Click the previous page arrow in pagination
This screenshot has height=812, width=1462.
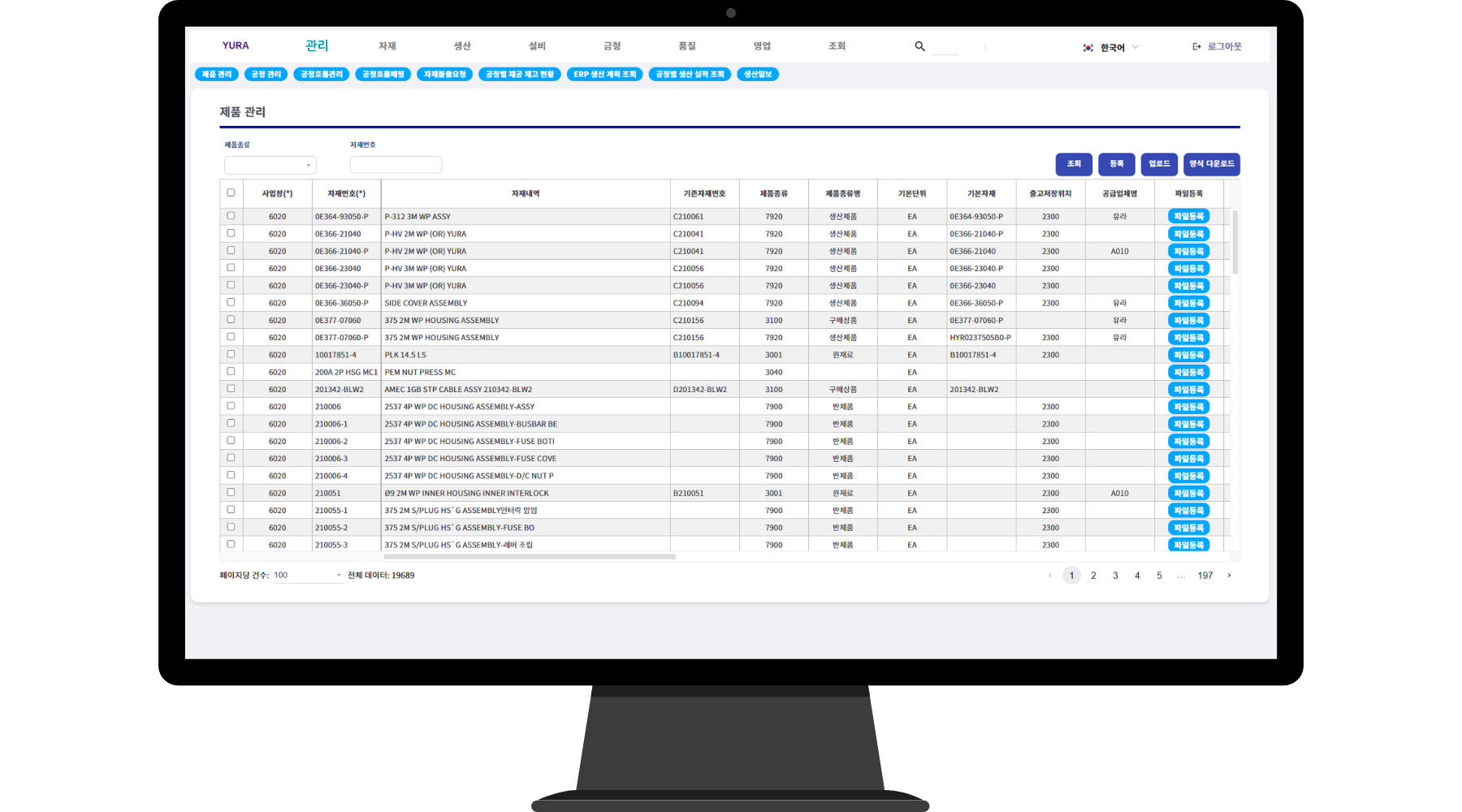(x=1049, y=576)
